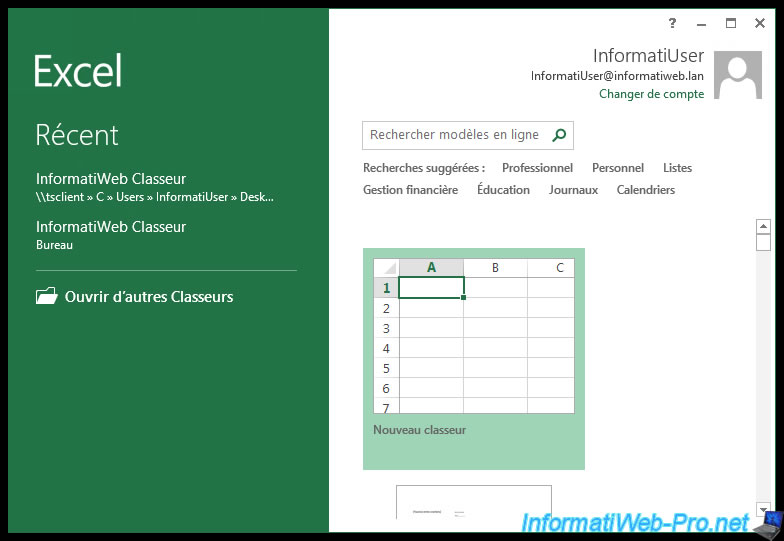The image size is (784, 541).
Task: Open the Help question mark icon
Action: point(672,23)
